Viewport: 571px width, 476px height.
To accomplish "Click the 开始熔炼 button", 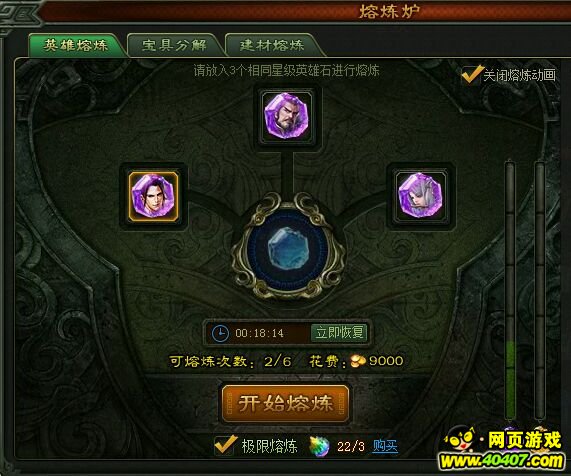I will point(286,404).
